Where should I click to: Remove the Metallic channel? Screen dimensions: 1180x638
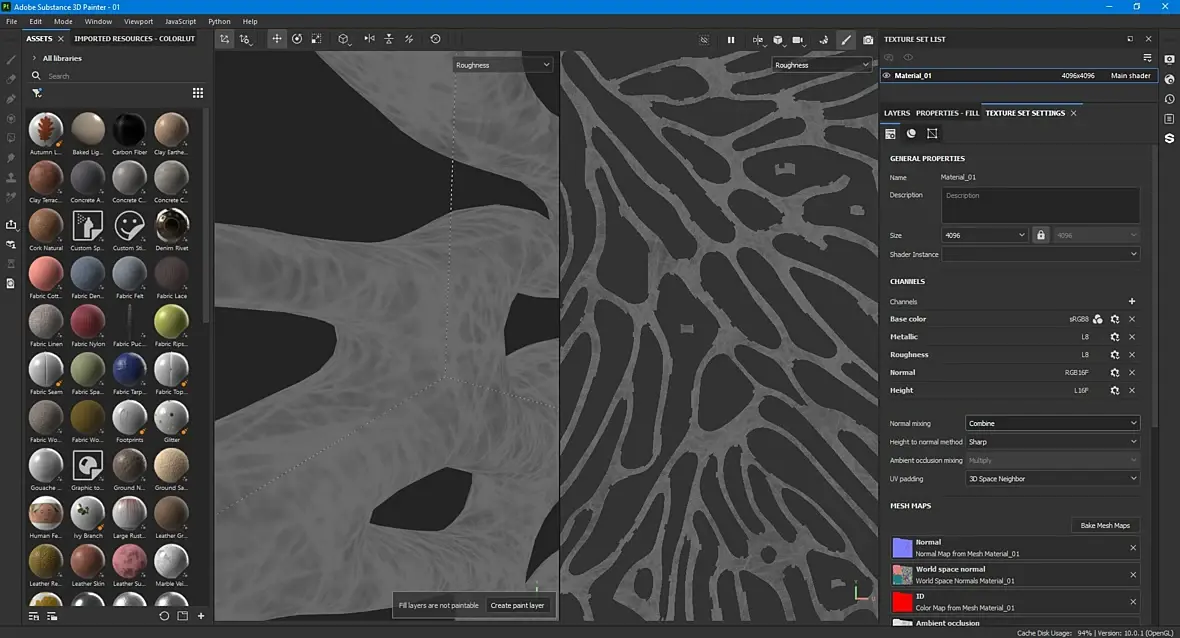tap(1132, 337)
